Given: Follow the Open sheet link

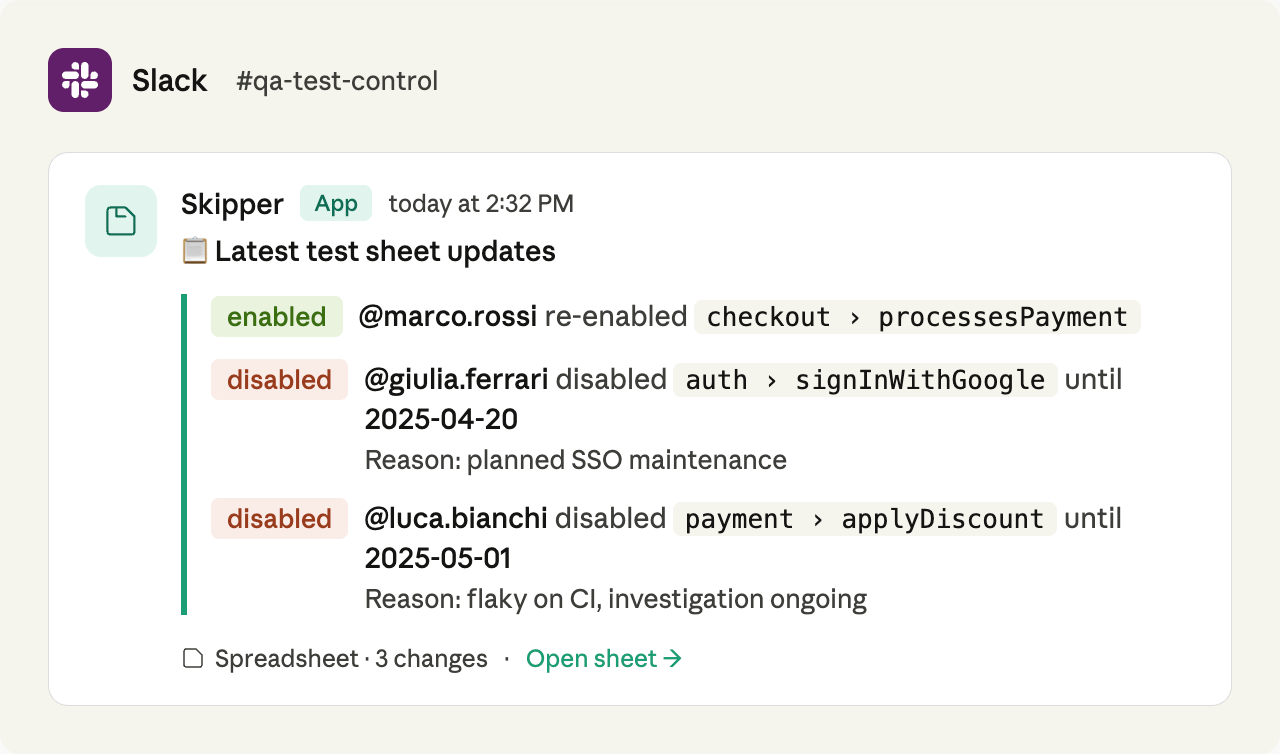Looking at the screenshot, I should point(592,658).
